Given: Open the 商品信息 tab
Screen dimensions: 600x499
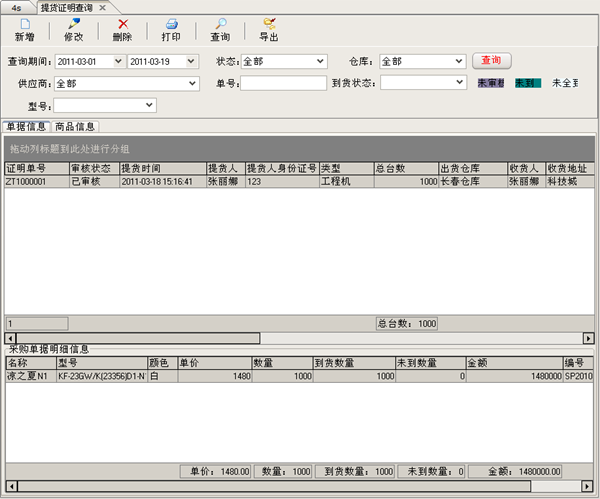Looking at the screenshot, I should [75, 127].
